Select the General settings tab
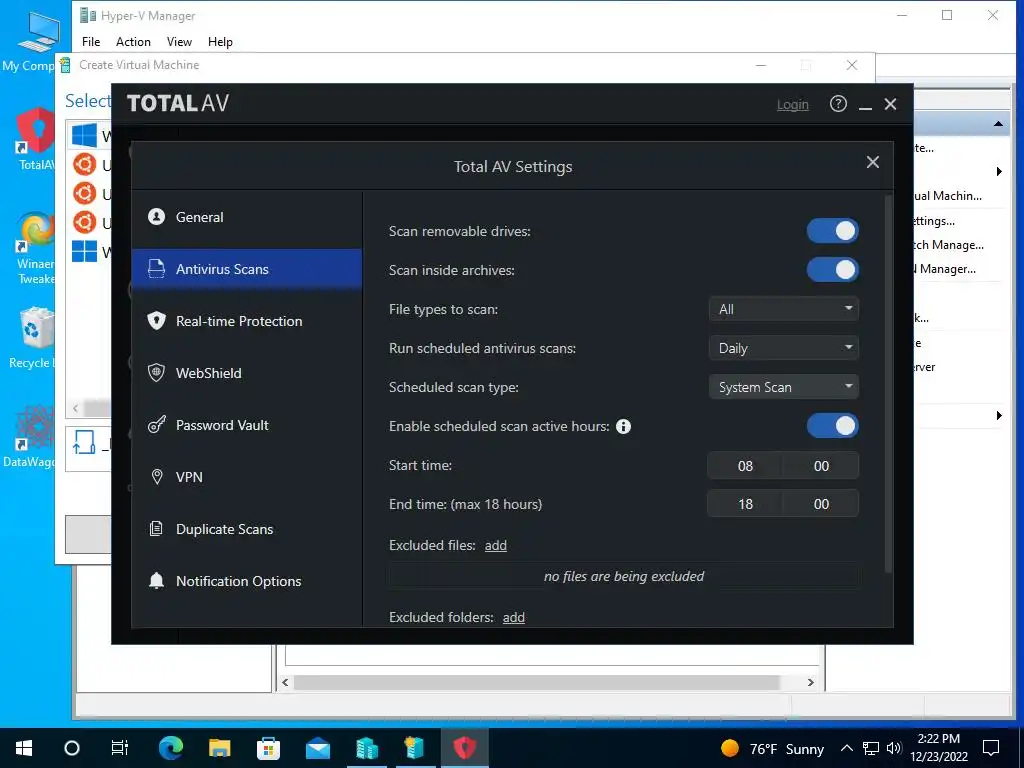 (x=247, y=217)
